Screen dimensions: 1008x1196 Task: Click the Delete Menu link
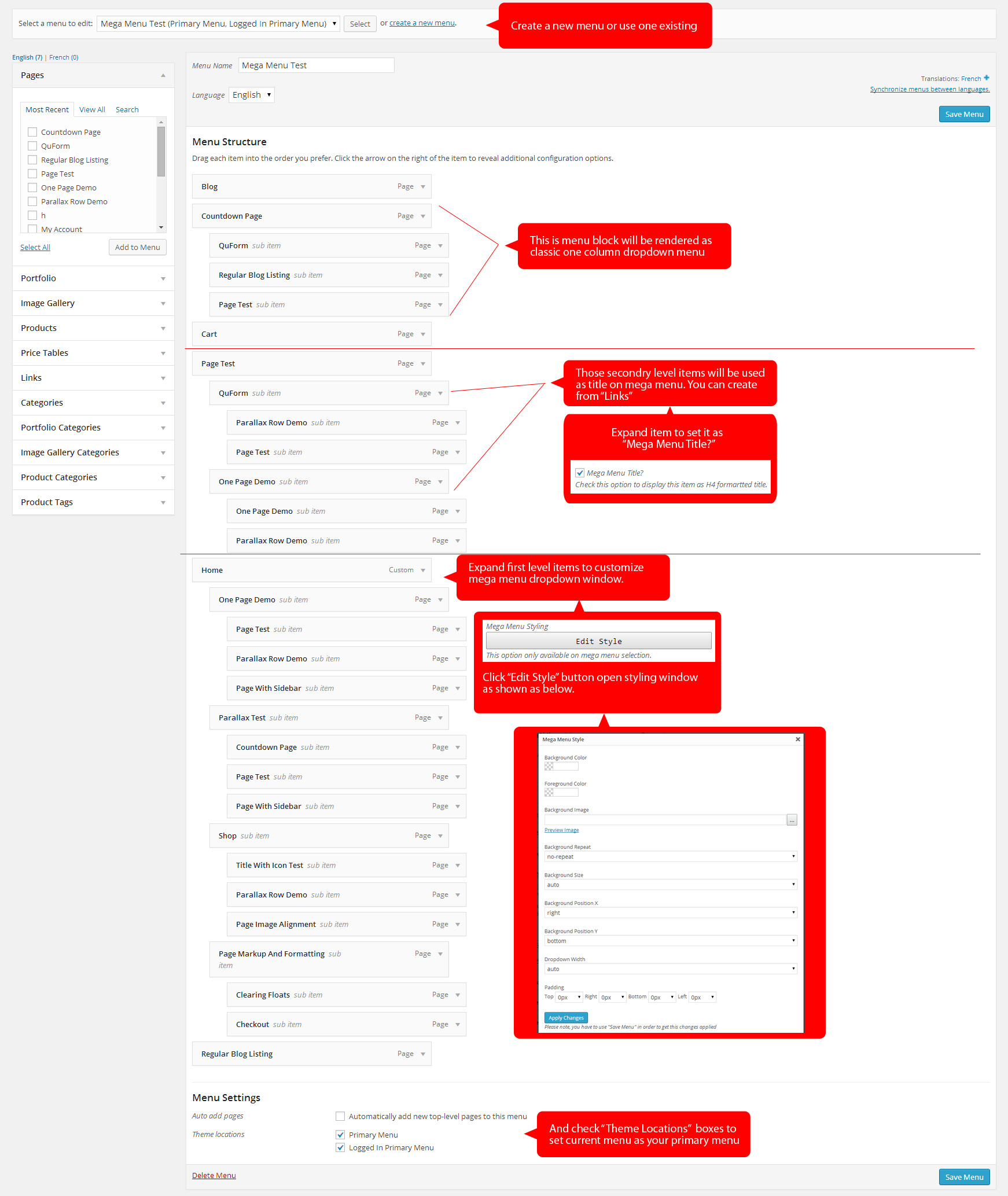point(214,1175)
